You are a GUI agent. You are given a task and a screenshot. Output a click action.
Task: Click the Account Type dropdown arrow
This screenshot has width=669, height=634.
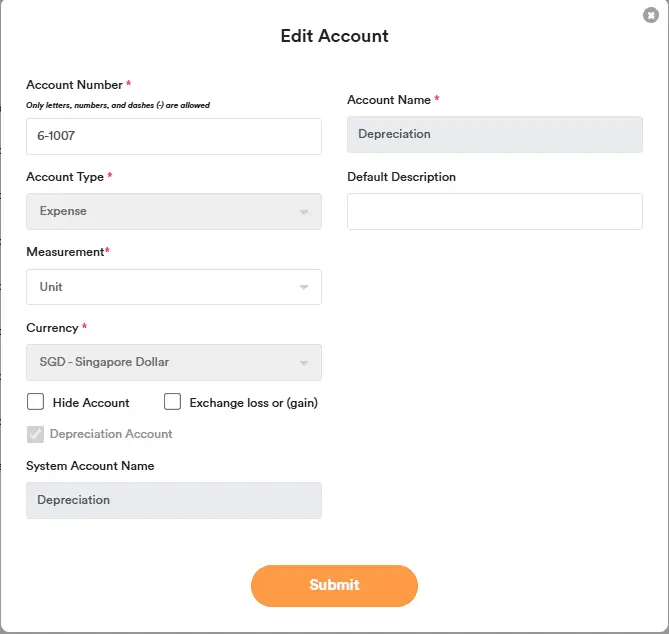304,212
